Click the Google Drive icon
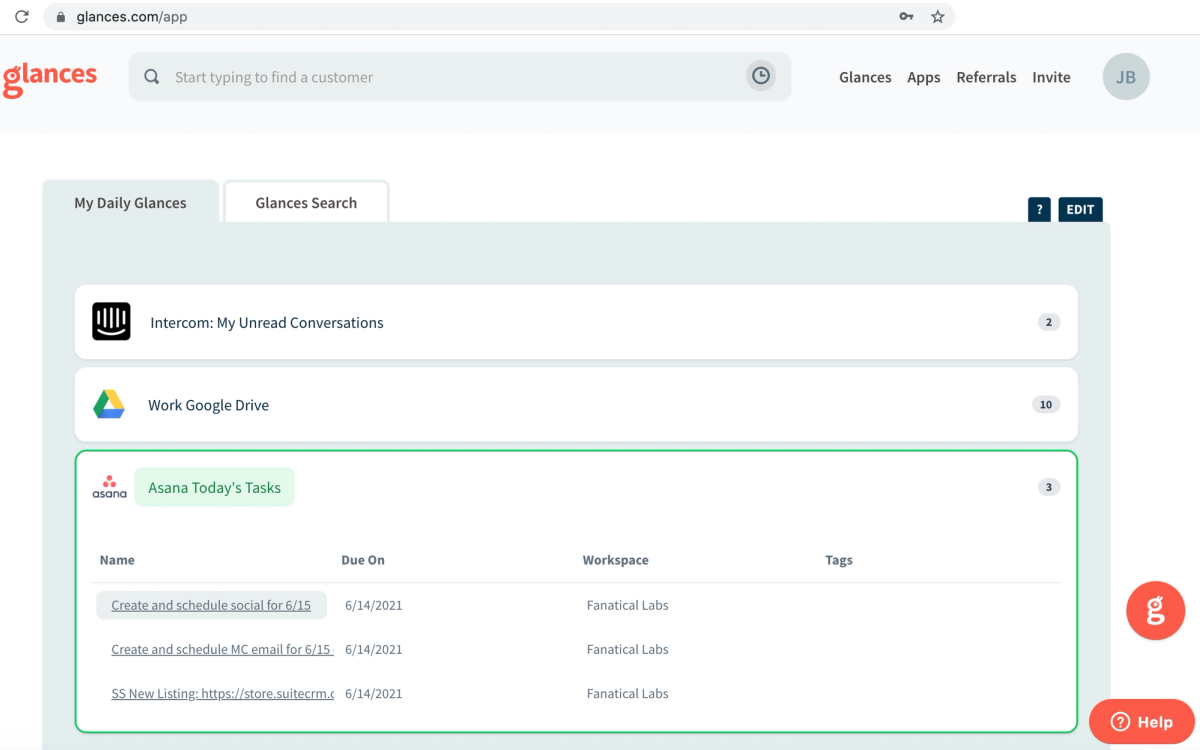The image size is (1200, 750). pos(109,405)
